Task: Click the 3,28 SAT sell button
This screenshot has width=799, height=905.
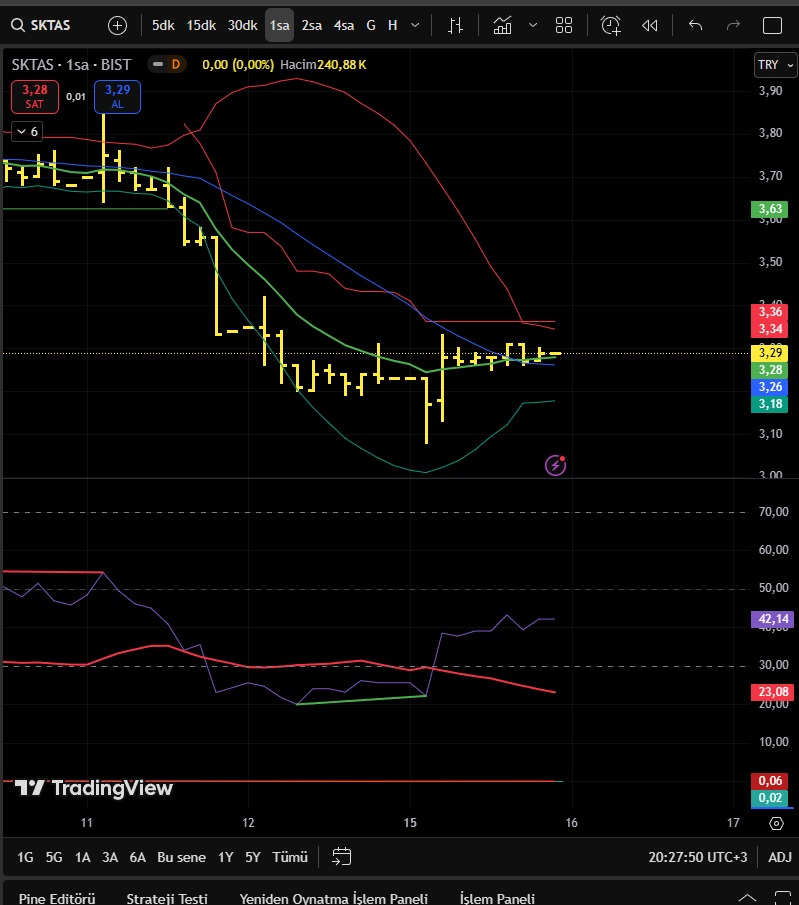Action: click(35, 96)
